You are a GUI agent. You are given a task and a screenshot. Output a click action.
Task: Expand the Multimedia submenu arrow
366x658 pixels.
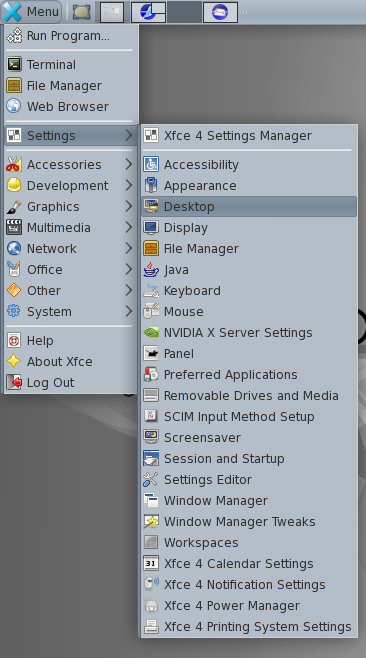[x=128, y=227]
